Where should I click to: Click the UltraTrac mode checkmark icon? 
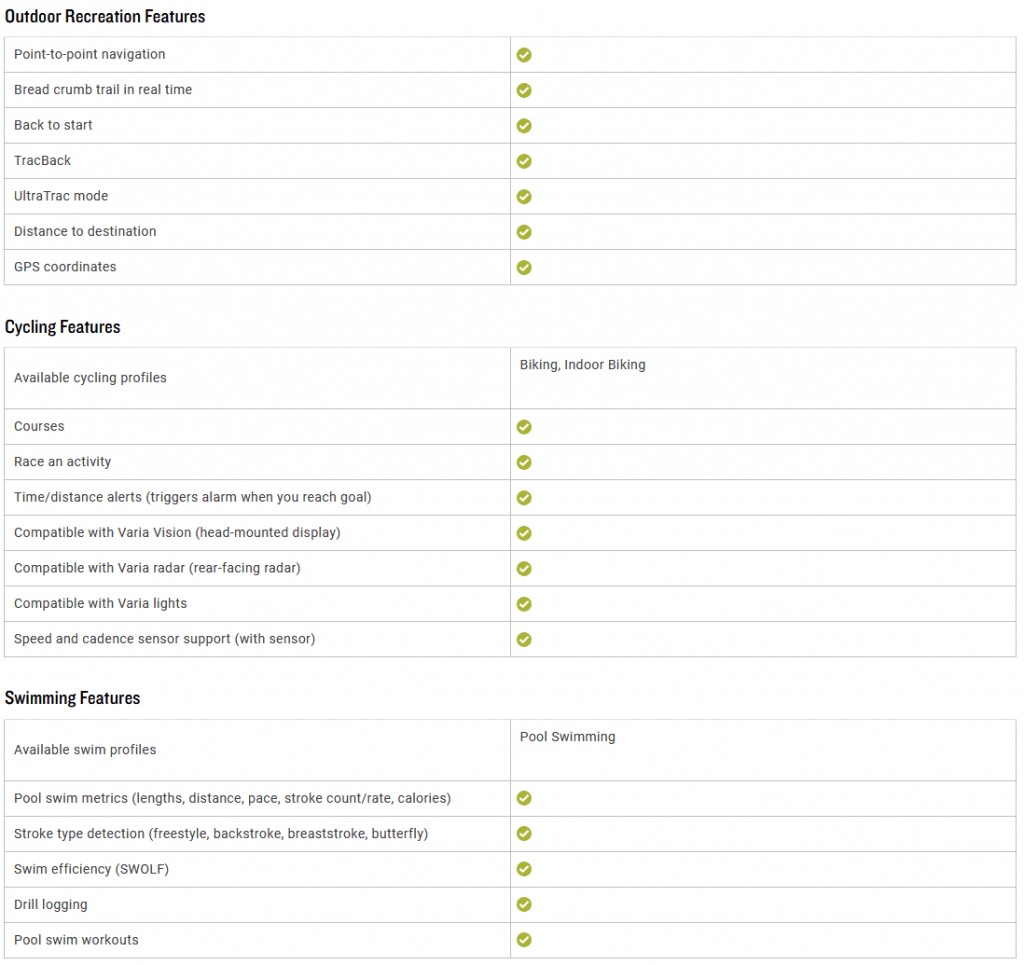click(x=524, y=196)
